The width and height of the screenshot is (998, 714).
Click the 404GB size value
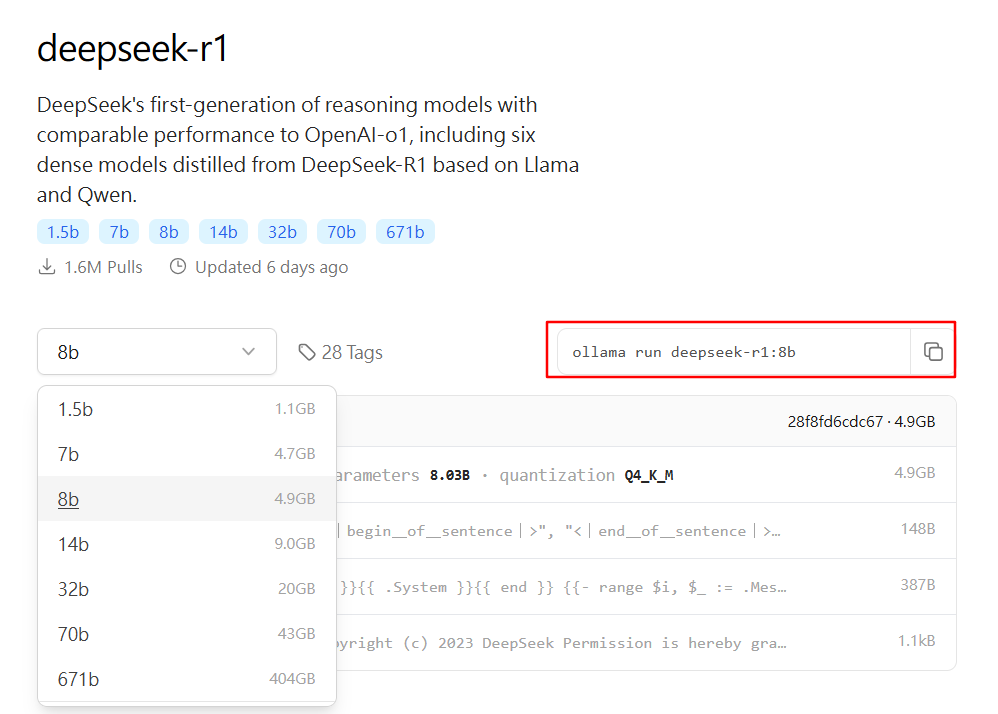pyautogui.click(x=292, y=679)
